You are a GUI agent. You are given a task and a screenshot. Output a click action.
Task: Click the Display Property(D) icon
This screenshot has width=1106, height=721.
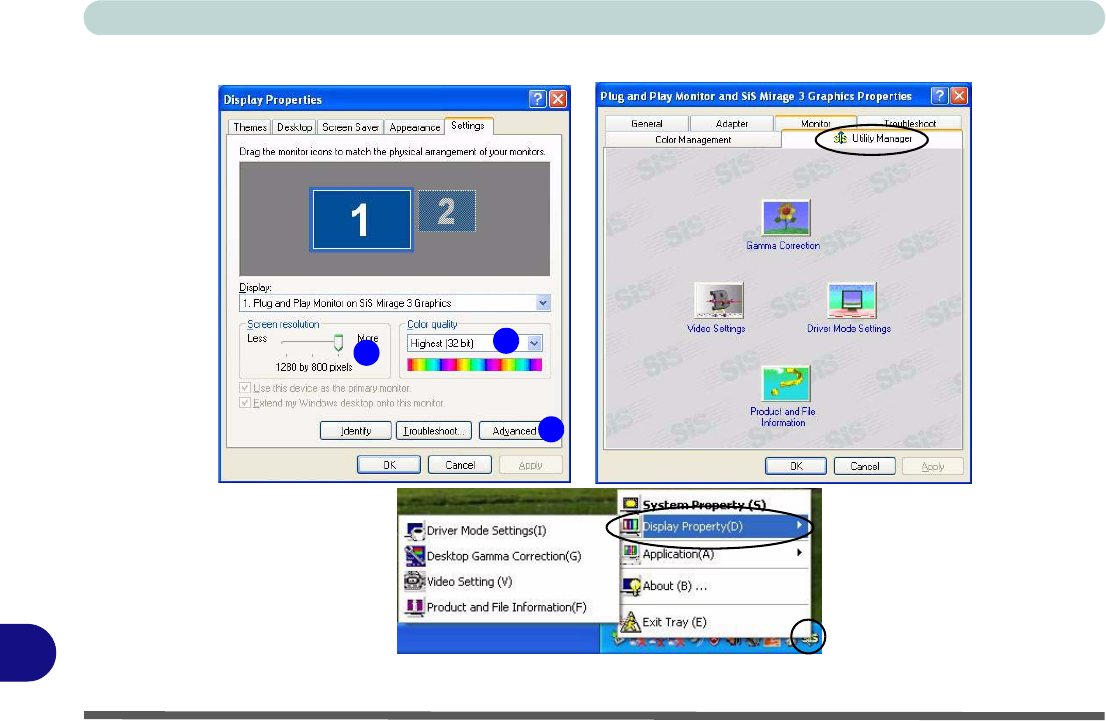tap(631, 526)
